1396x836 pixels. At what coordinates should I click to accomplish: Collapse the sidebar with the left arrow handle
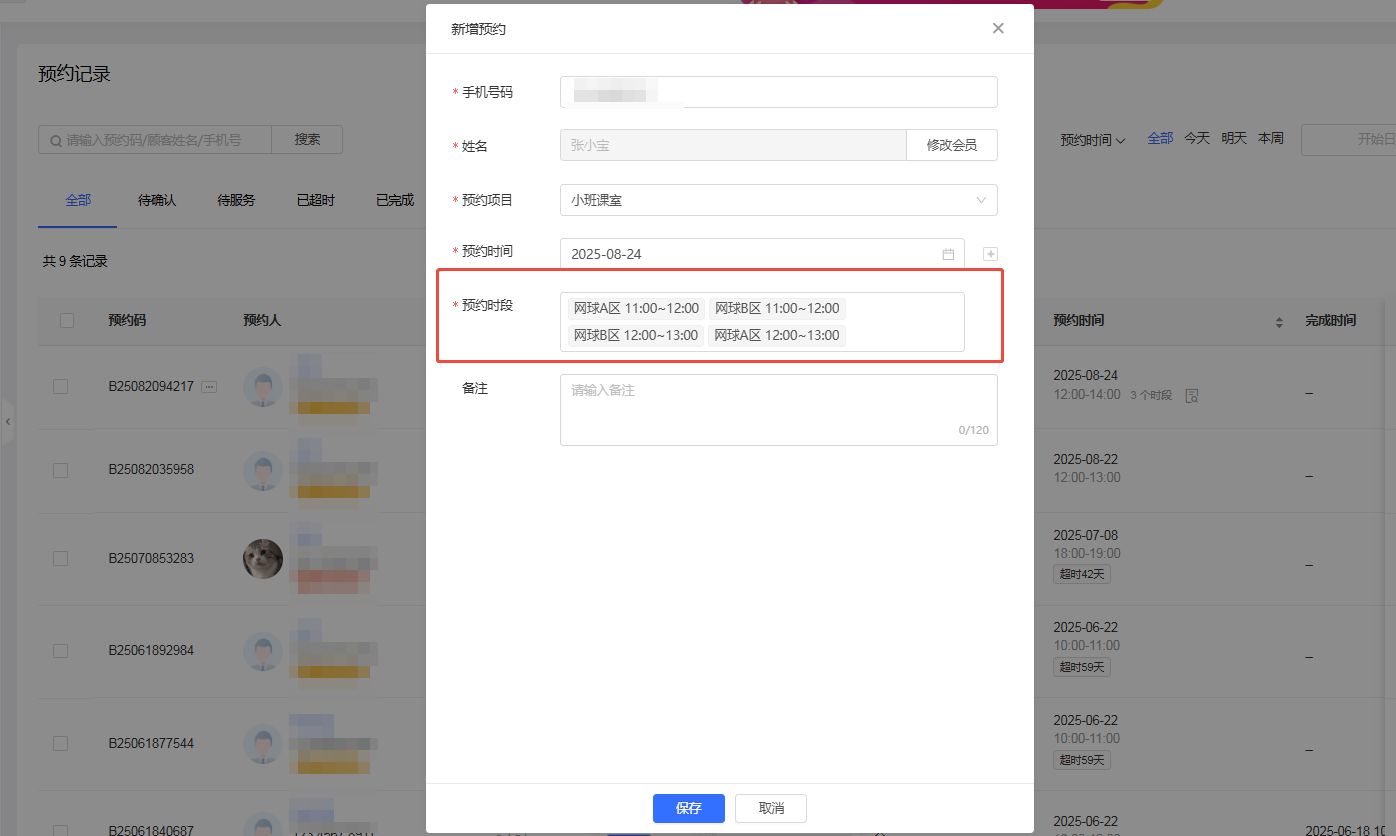point(8,422)
